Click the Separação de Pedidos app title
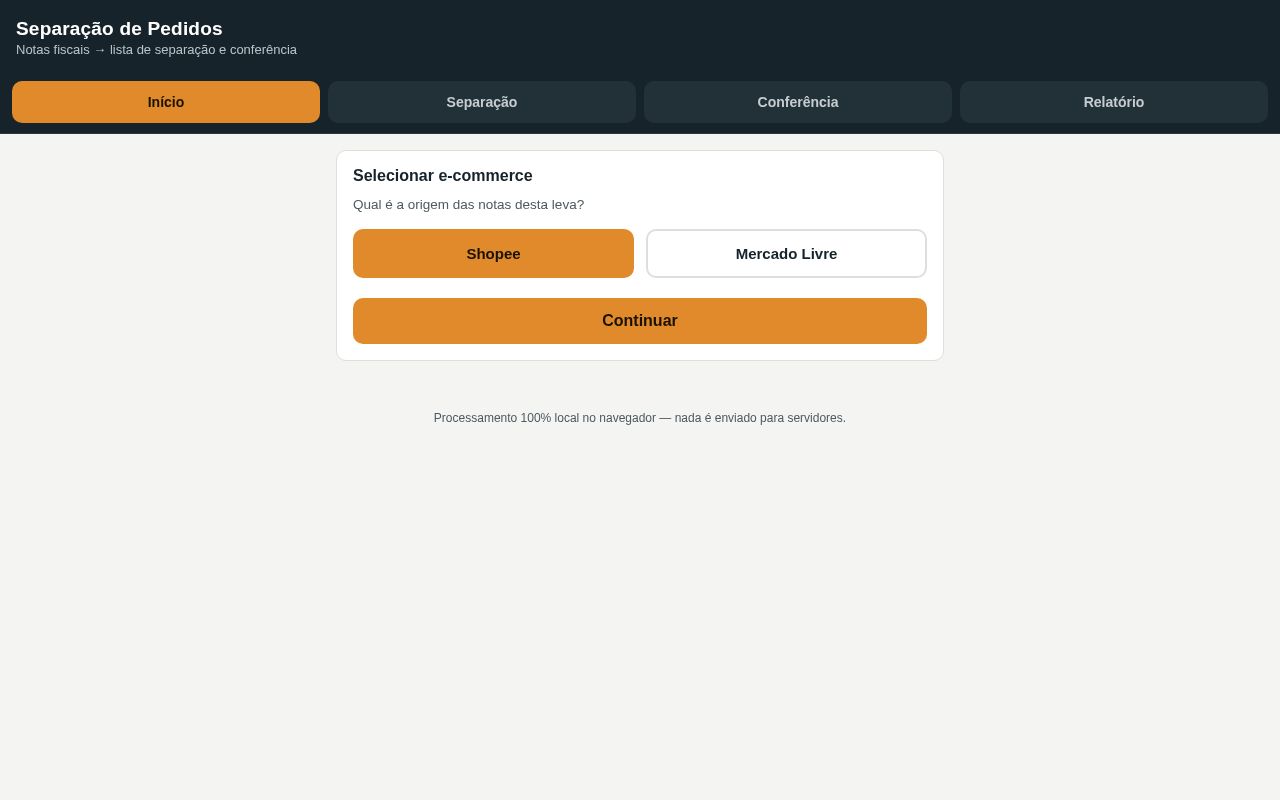Screen dimensions: 1280x800 click(x=119, y=29)
